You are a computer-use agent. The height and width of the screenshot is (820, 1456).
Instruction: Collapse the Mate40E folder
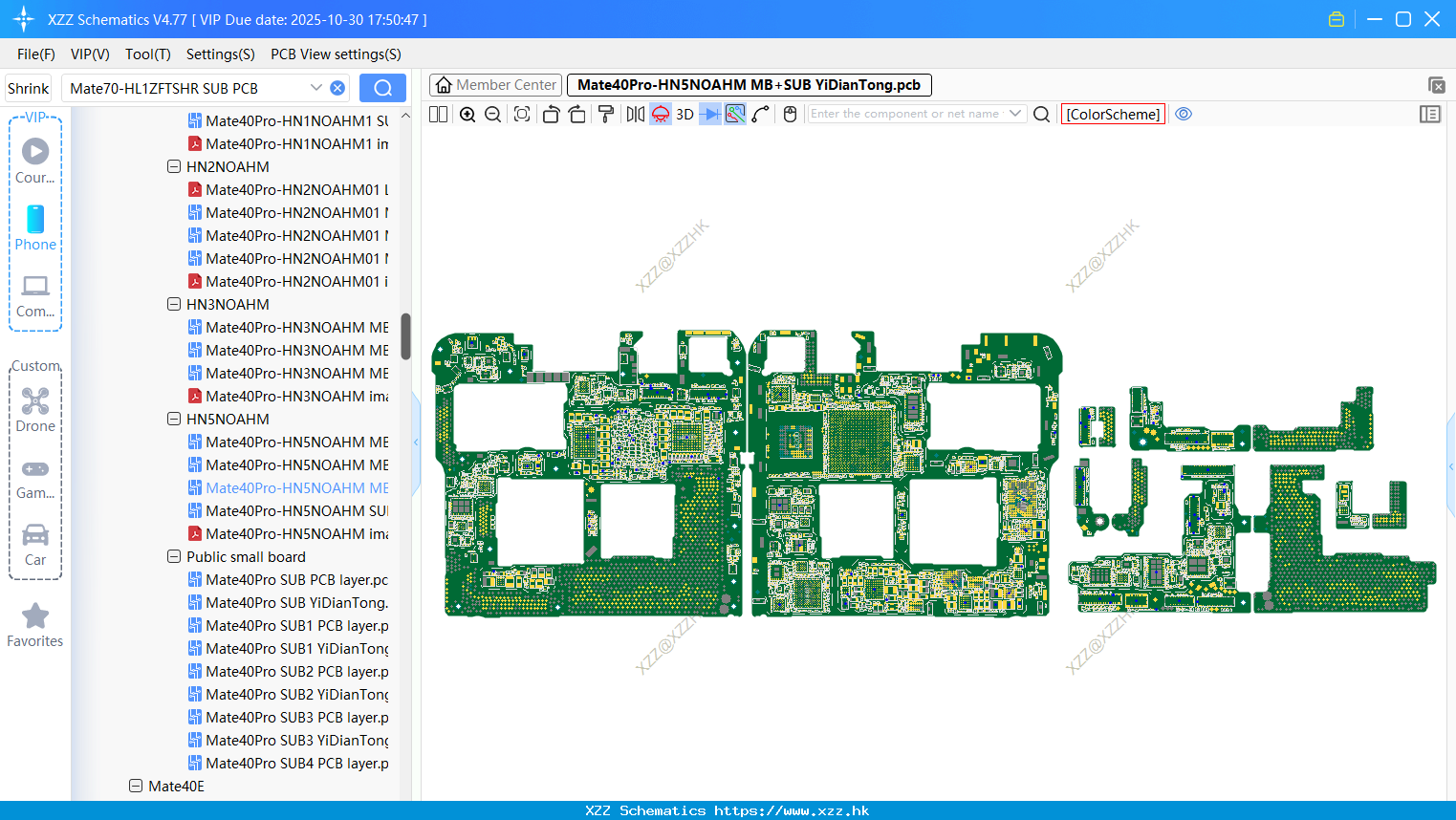[136, 786]
